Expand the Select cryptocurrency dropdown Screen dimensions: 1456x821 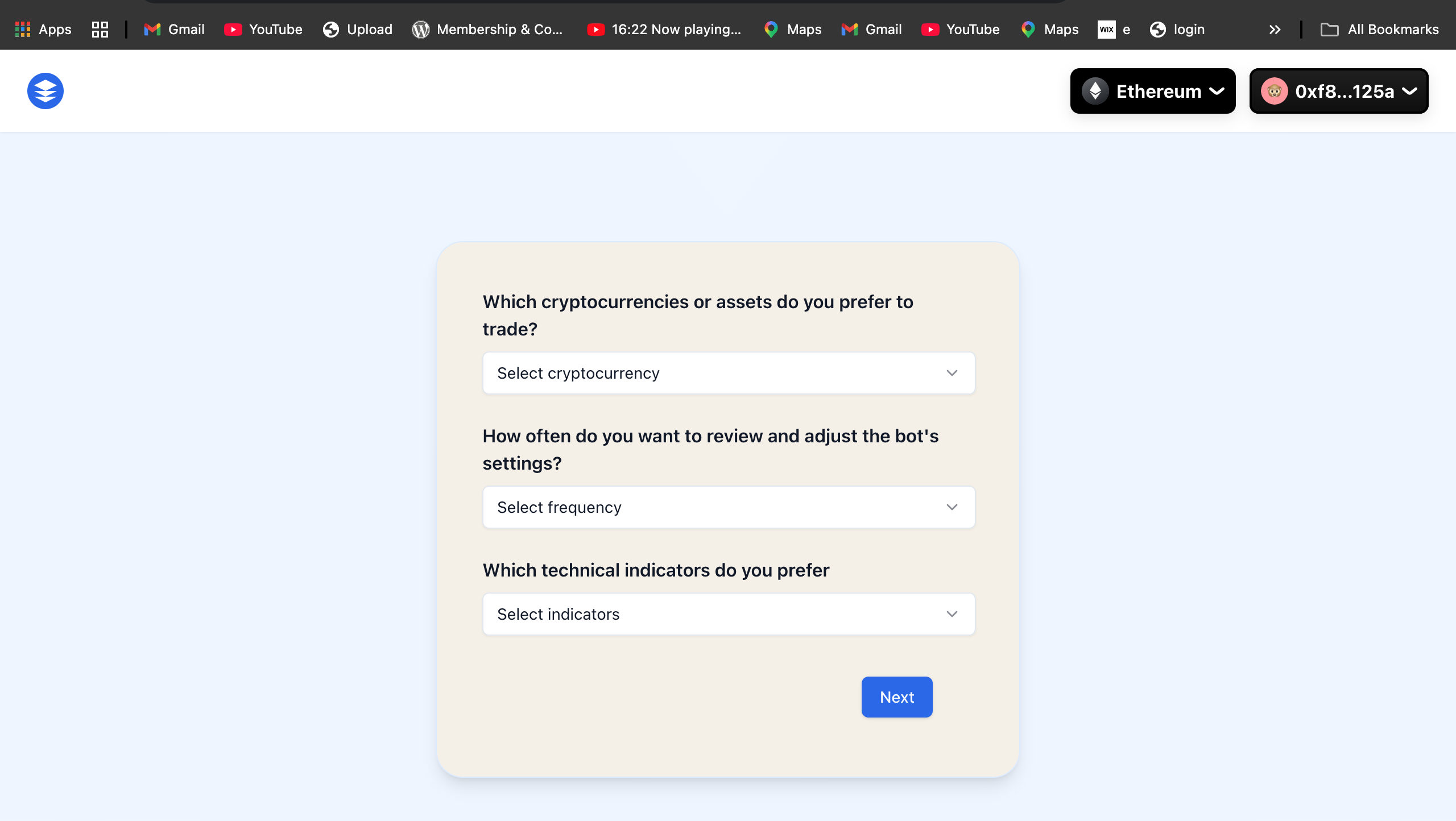(729, 373)
